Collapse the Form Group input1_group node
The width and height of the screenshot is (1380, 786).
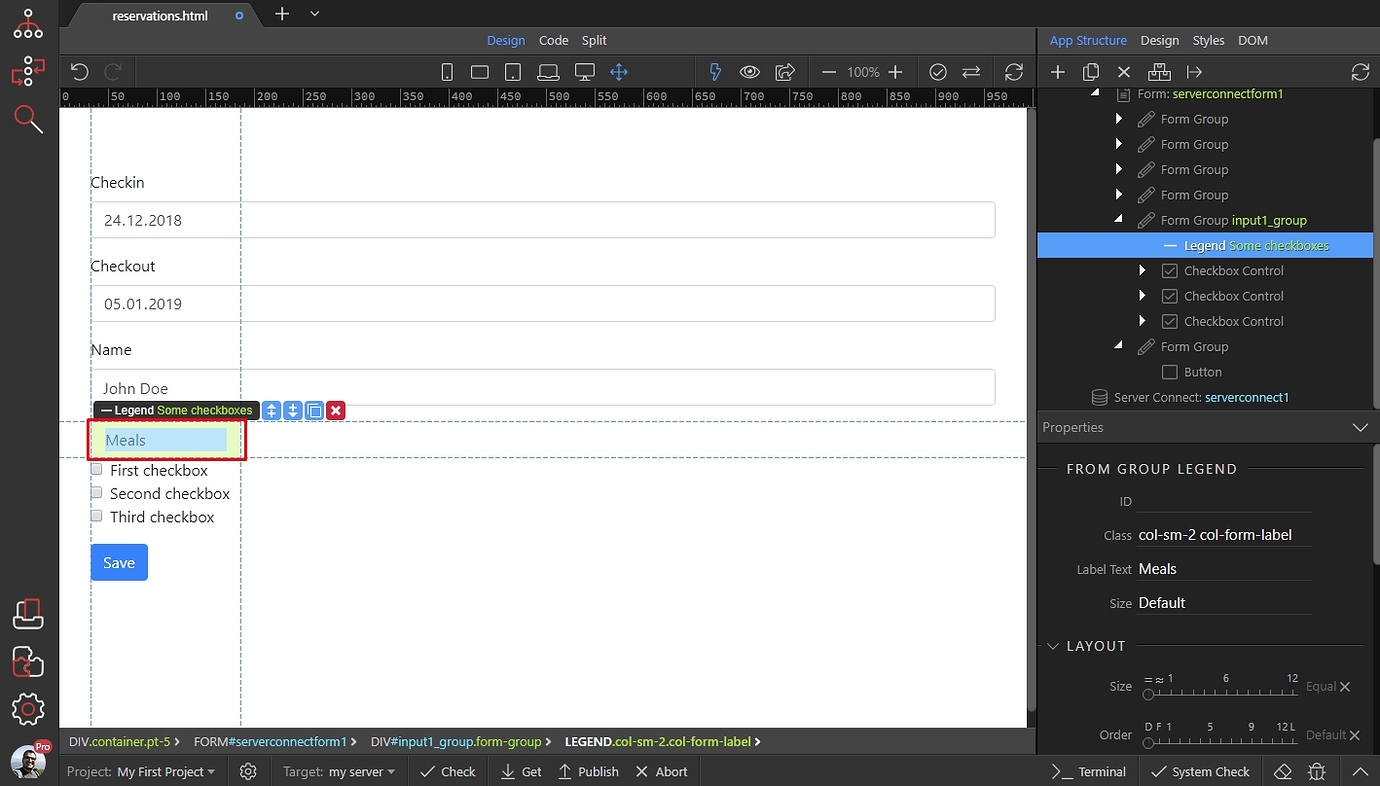coord(1118,220)
